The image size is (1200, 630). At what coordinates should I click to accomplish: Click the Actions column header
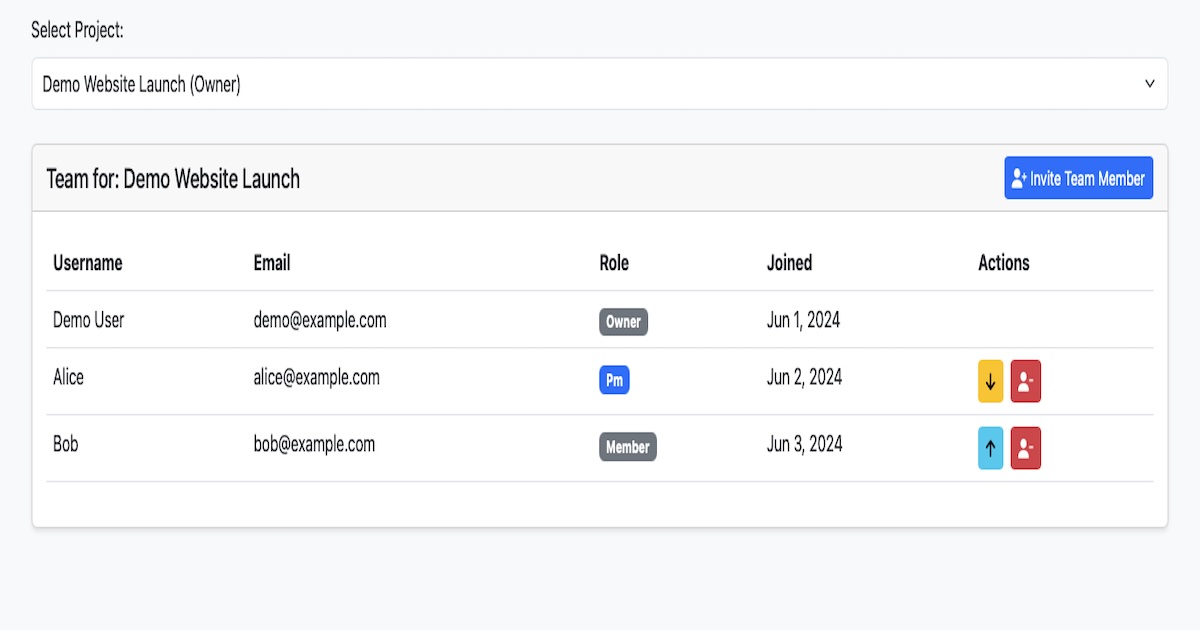[x=1003, y=263]
